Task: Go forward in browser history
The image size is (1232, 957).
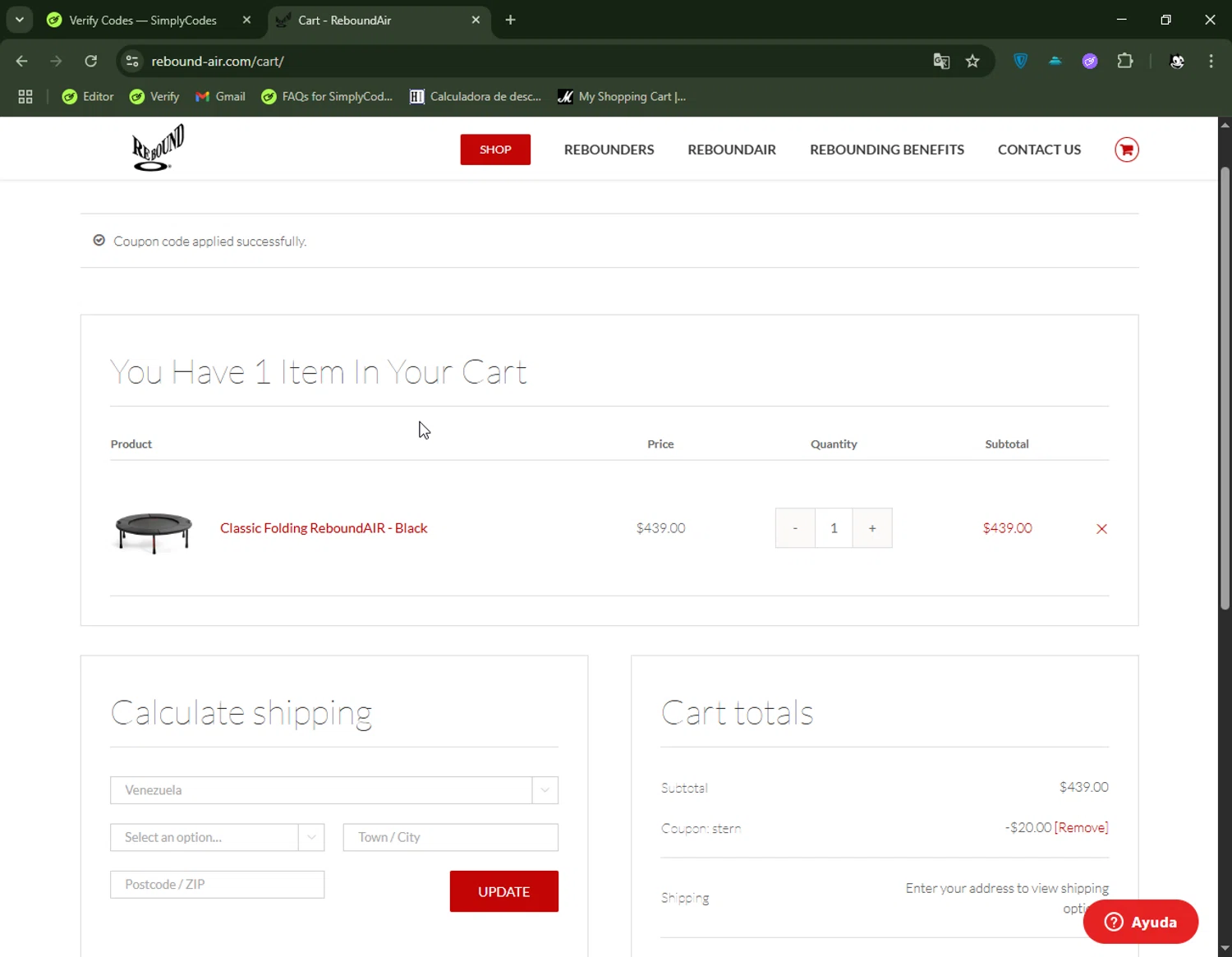Action: click(56, 61)
